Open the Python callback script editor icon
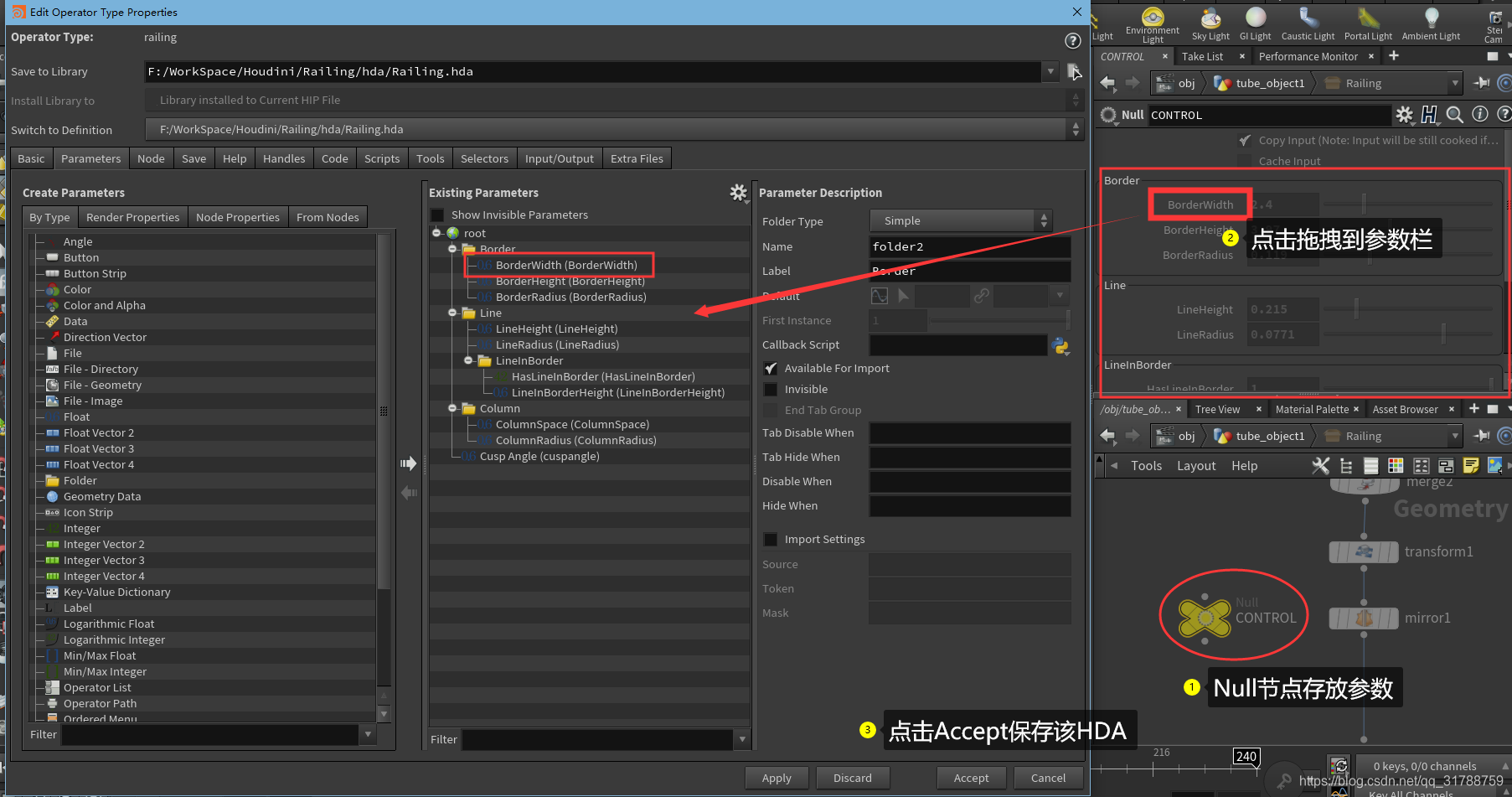This screenshot has width=1512, height=797. click(x=1060, y=345)
